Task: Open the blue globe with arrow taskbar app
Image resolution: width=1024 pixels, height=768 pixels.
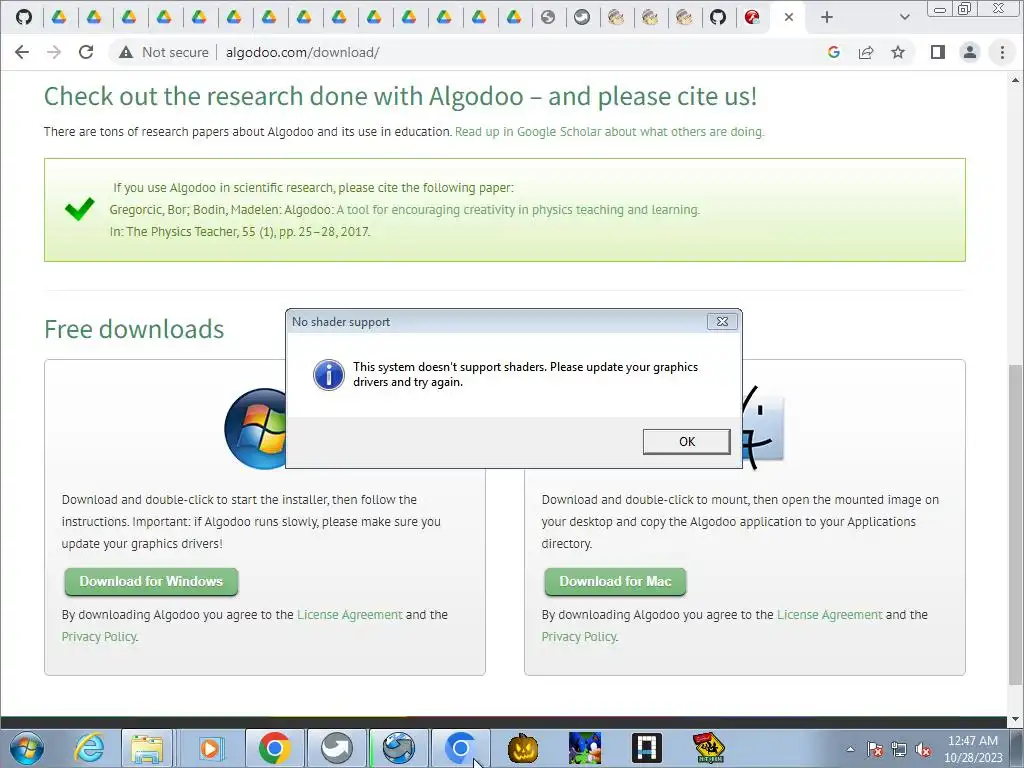Action: coord(399,748)
